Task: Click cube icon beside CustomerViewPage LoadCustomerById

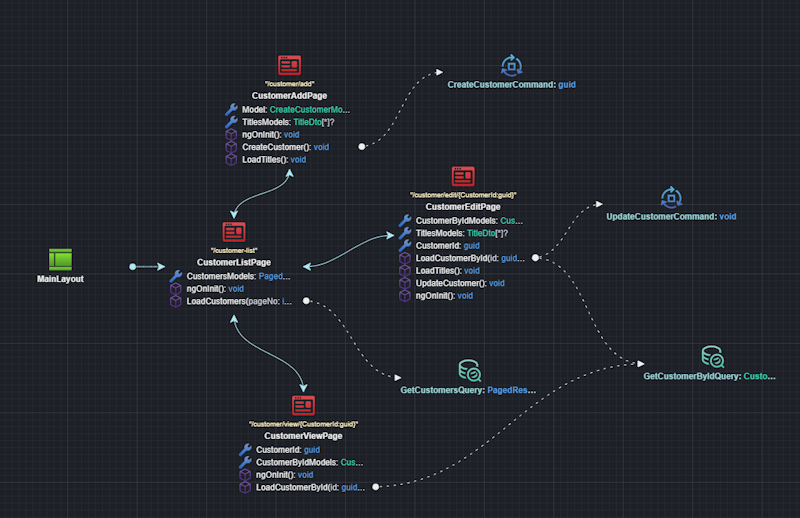Action: click(x=245, y=487)
